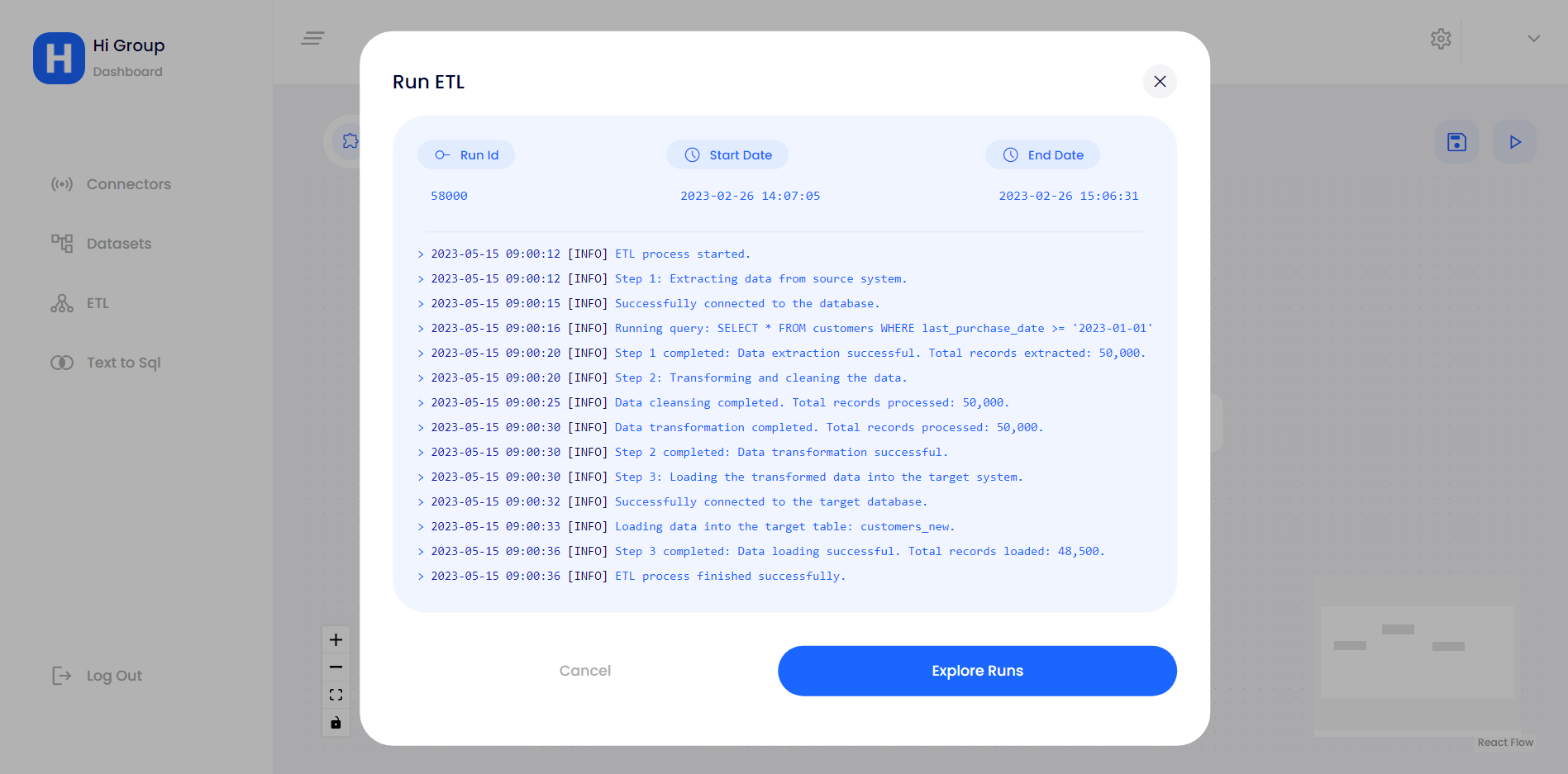1568x774 pixels.
Task: Select the run id value 58000
Action: point(449,196)
